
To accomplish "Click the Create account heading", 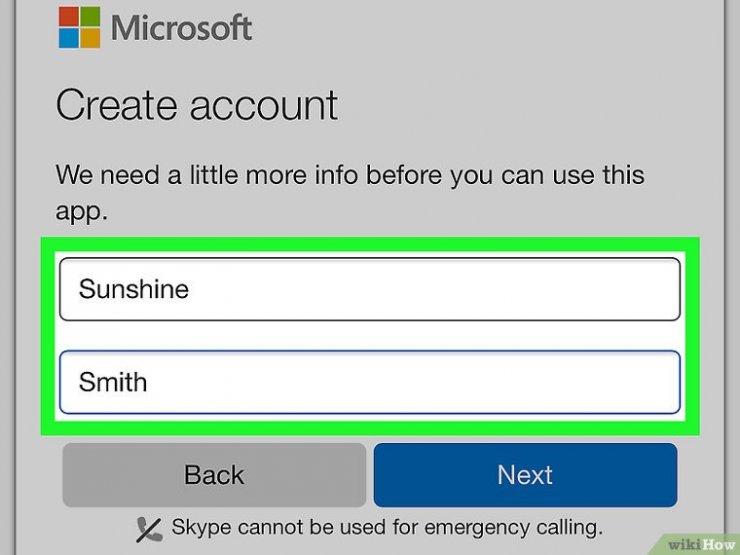I will pyautogui.click(x=197, y=105).
